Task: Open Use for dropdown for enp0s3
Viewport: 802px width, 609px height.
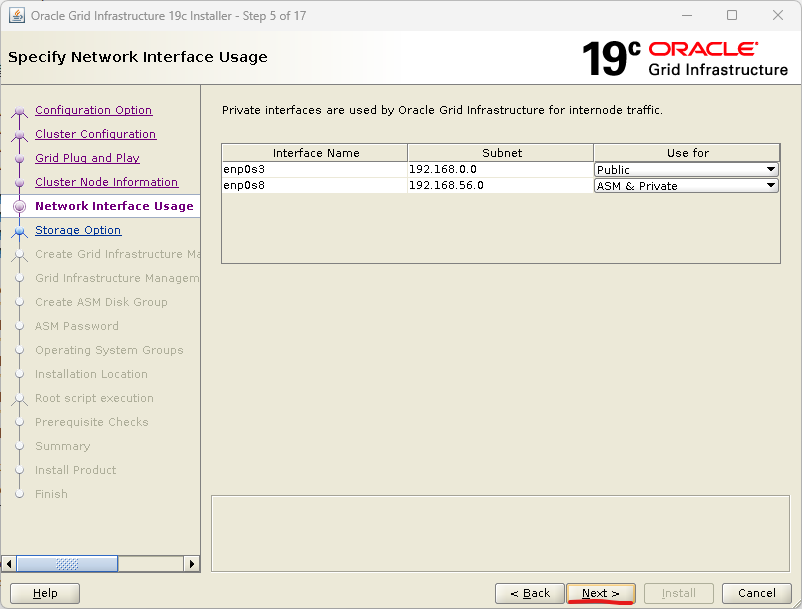Action: pos(686,170)
